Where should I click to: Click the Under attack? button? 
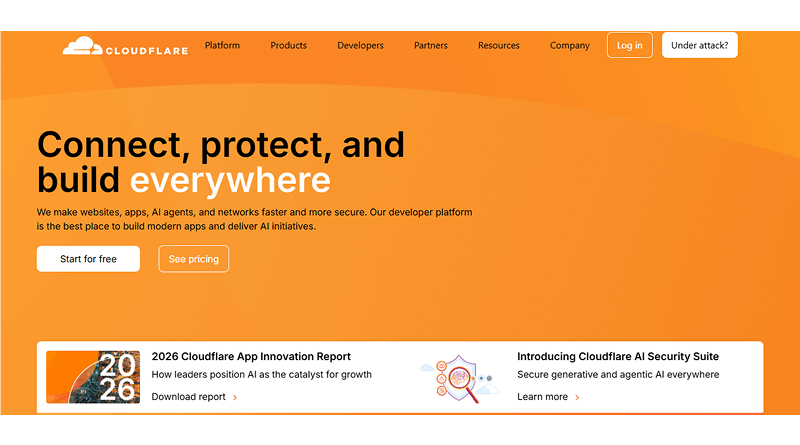point(699,45)
